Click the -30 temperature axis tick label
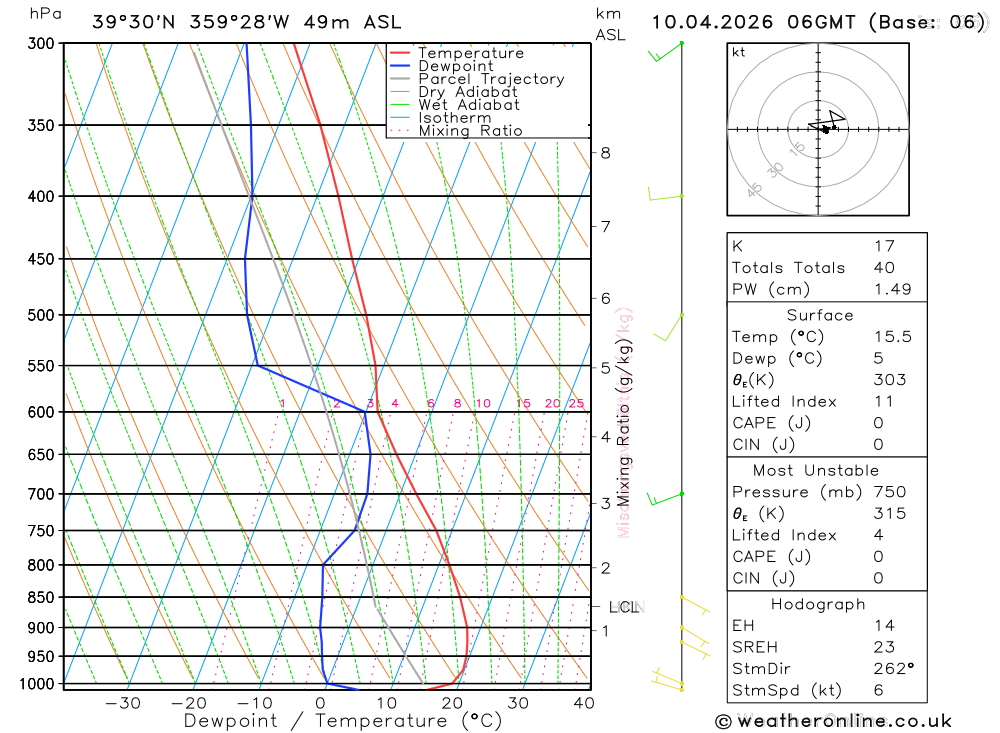The image size is (1000, 733). click(x=122, y=703)
